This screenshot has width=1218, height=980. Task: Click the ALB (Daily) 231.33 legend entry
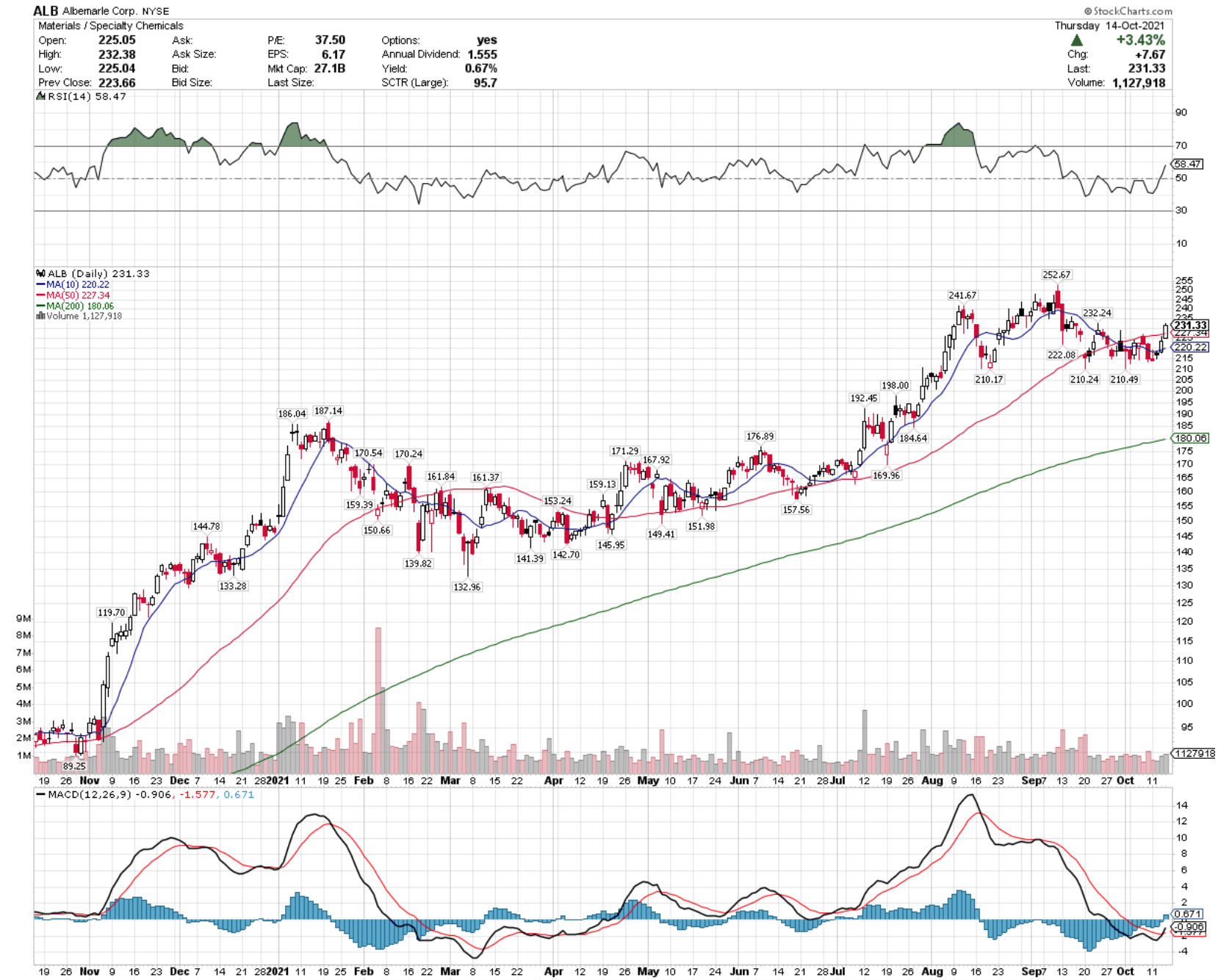94,273
